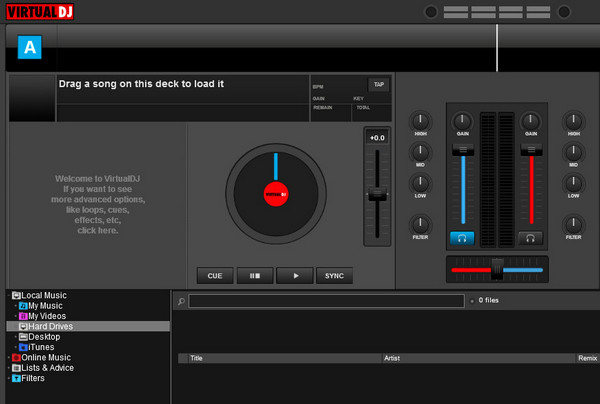Click the left deck FILTER knob
The image size is (600, 404).
pos(421,224)
